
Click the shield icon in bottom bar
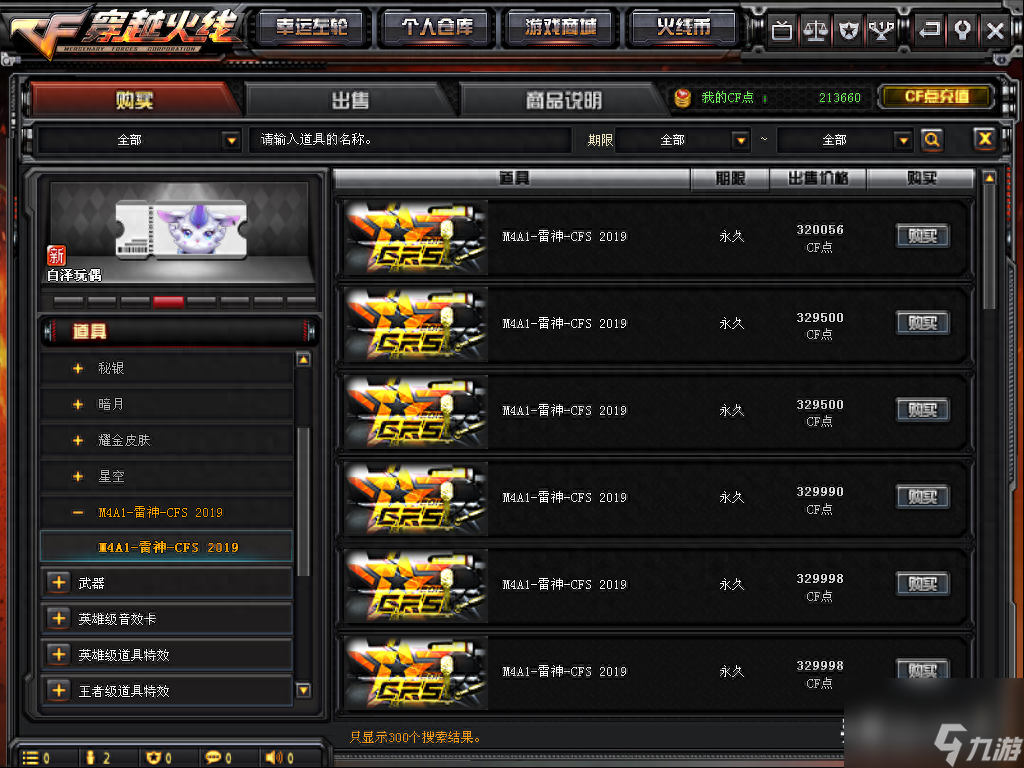coord(153,758)
